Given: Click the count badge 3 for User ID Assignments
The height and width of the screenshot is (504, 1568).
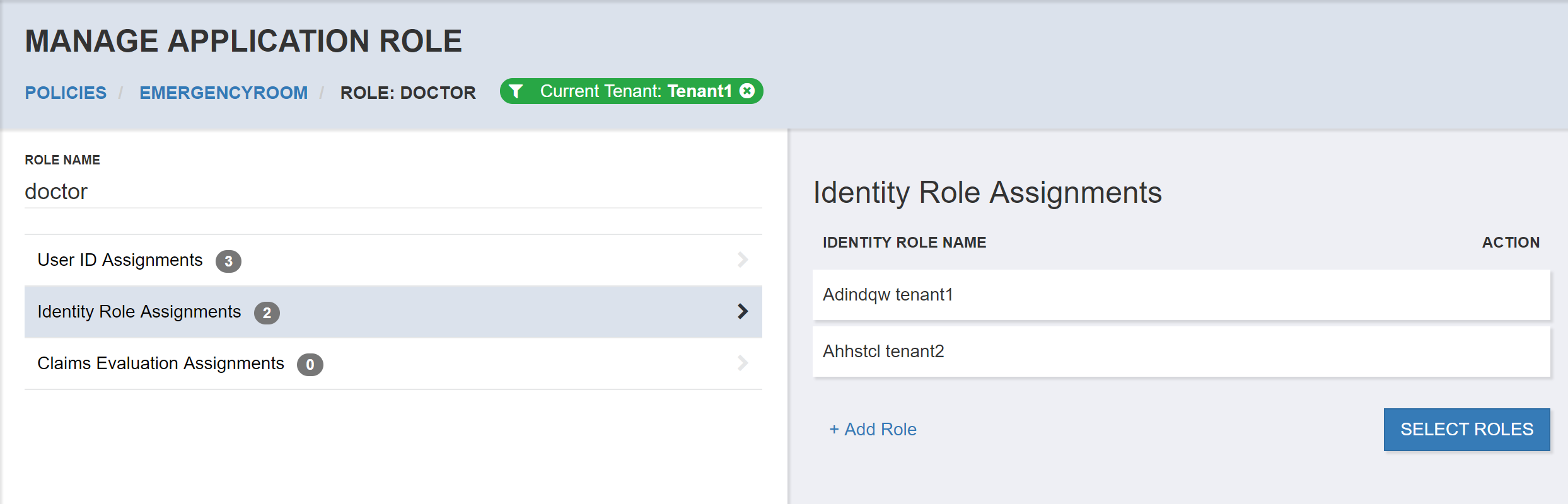Looking at the screenshot, I should [x=228, y=261].
